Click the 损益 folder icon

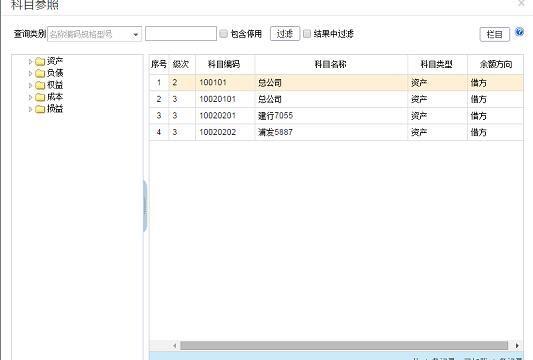(40, 109)
